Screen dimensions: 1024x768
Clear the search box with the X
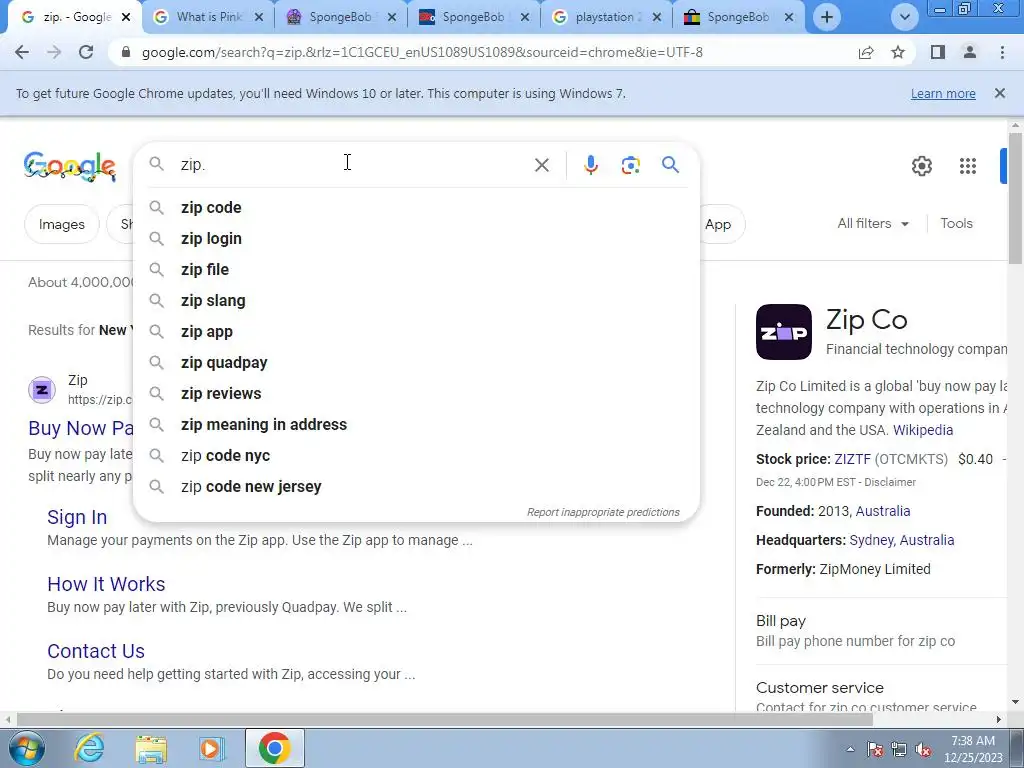click(x=541, y=165)
